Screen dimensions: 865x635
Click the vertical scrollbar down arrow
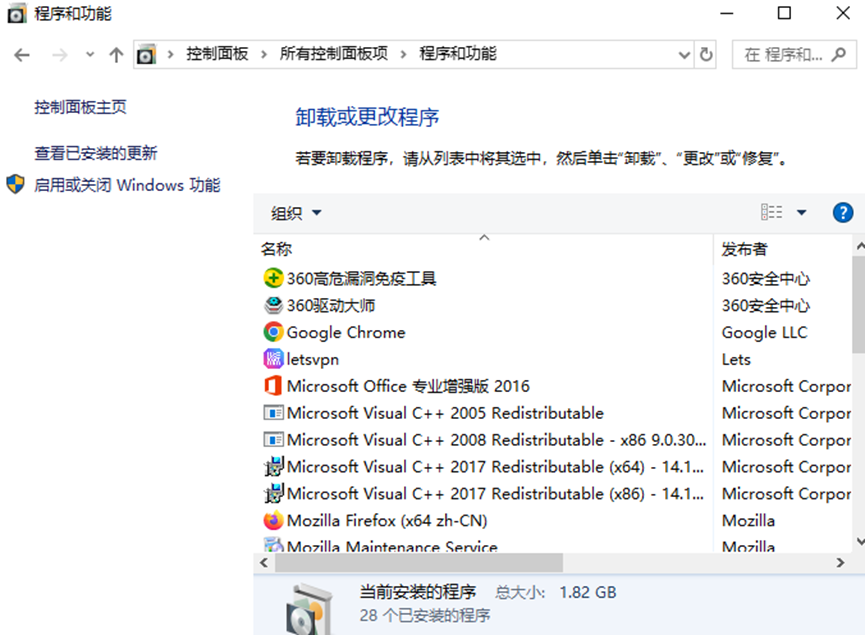point(859,541)
